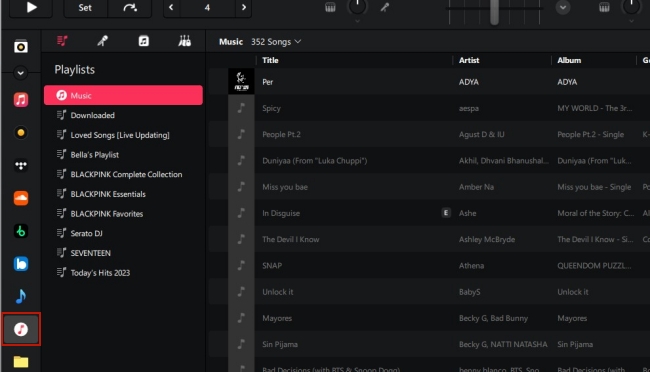
Task: Switch to the Playlists tab icon
Action: coord(62,41)
